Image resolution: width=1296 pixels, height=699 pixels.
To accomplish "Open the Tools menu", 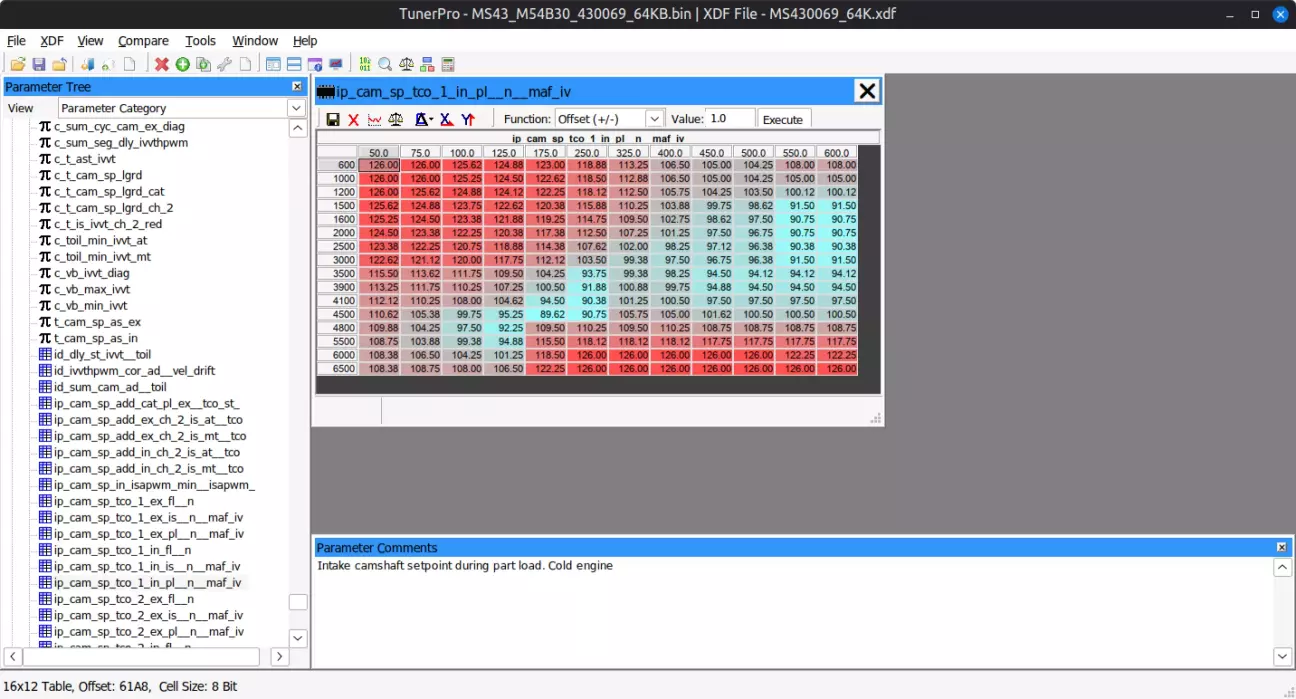I will click(200, 41).
